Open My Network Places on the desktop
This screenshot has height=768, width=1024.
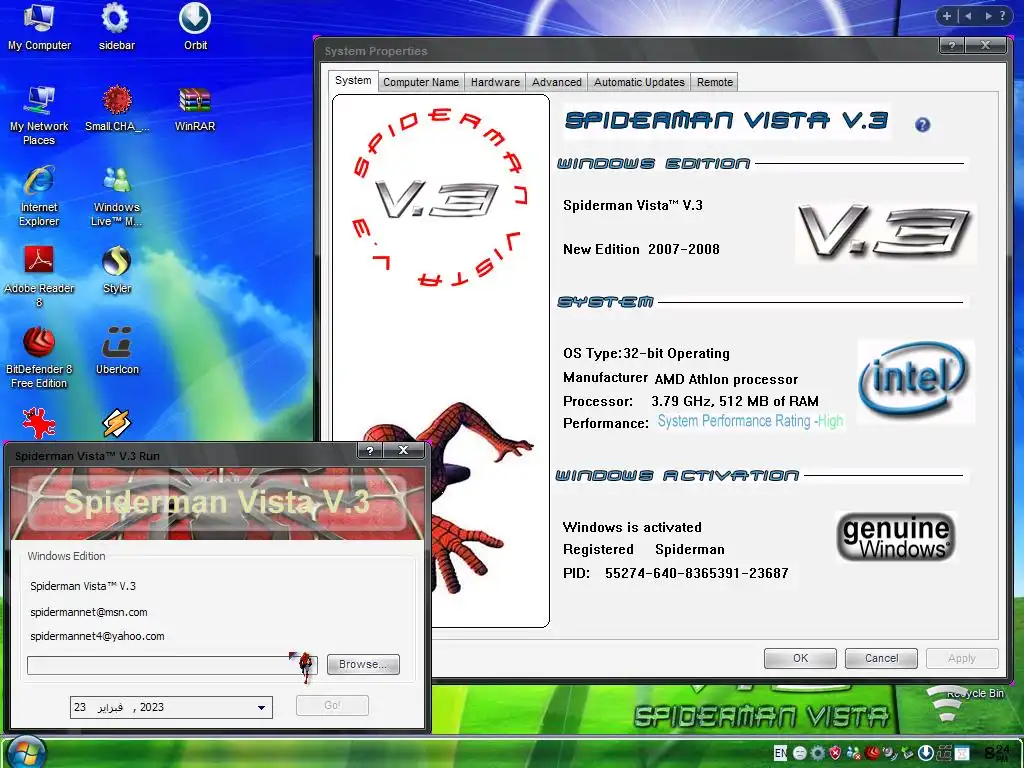point(39,116)
